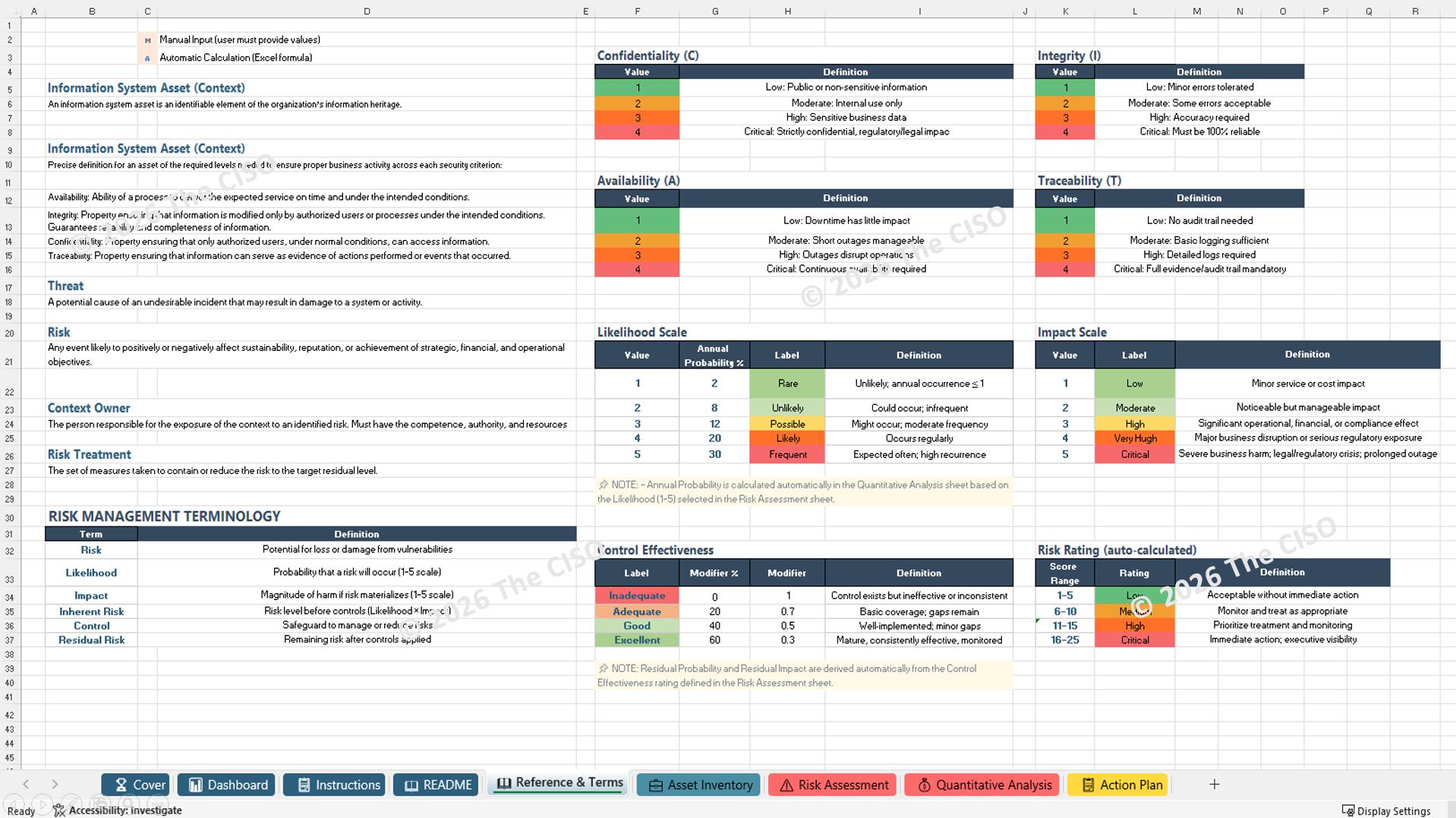This screenshot has width=1456, height=818.
Task: Click the 'Traceability (T)' heading
Action: (x=1079, y=181)
